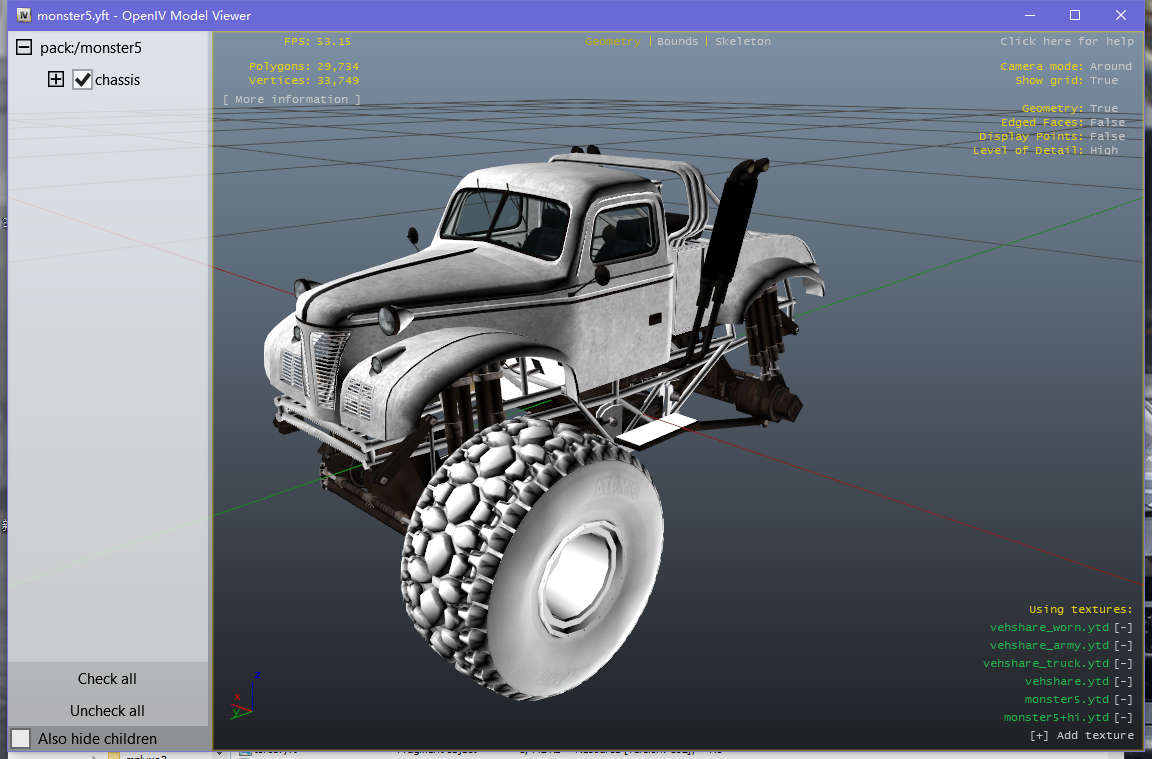Remove vehshare_army.ytd texture with [-]

click(x=1123, y=645)
